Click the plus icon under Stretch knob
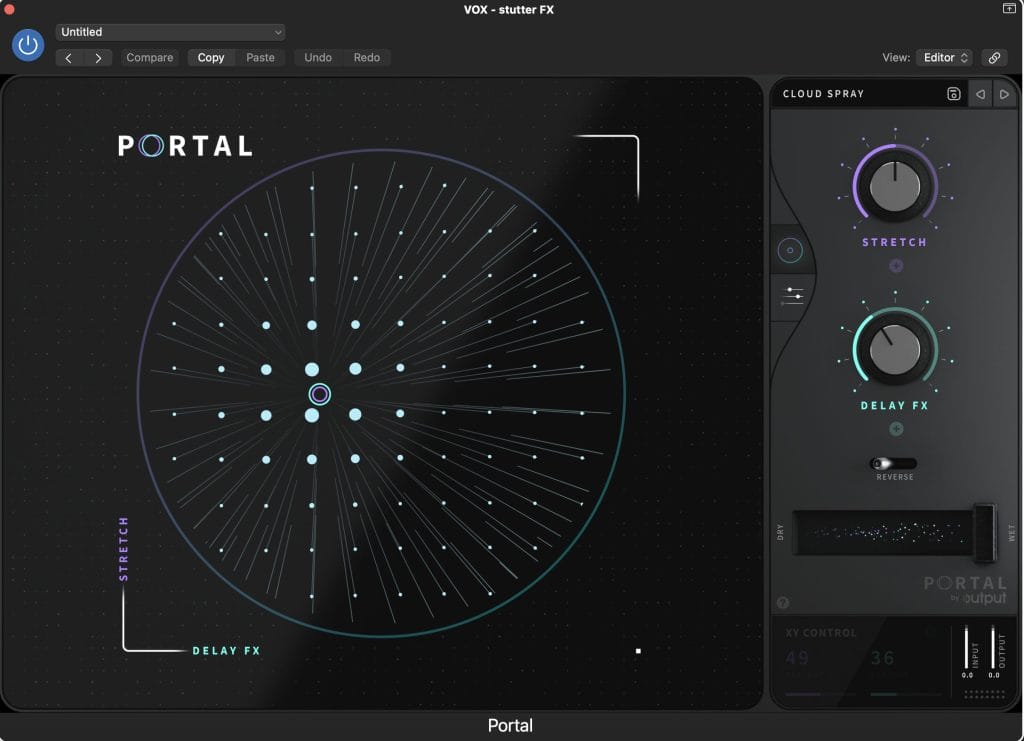1024x741 pixels. (895, 265)
